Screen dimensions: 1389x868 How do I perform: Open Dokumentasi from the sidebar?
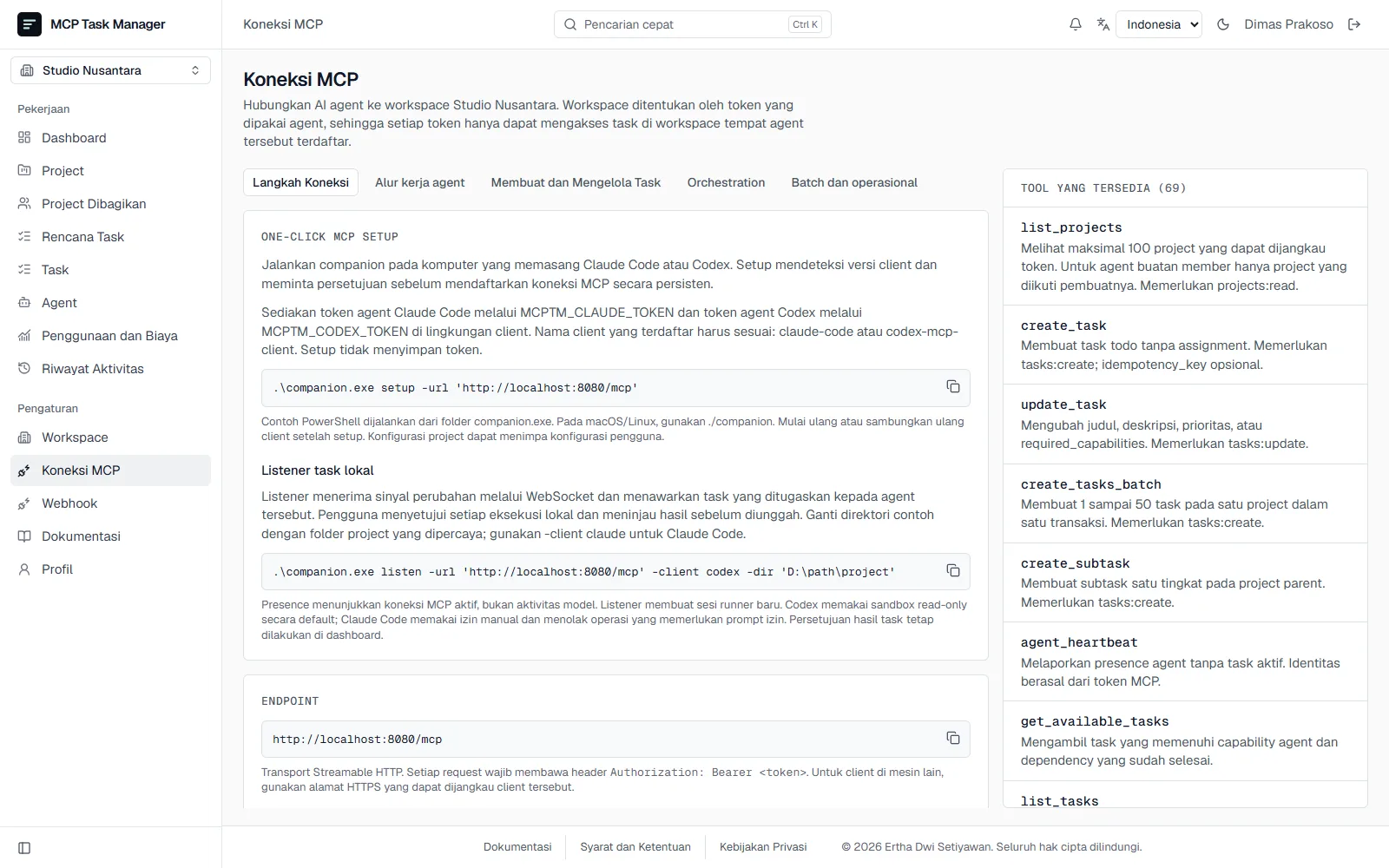click(x=110, y=536)
